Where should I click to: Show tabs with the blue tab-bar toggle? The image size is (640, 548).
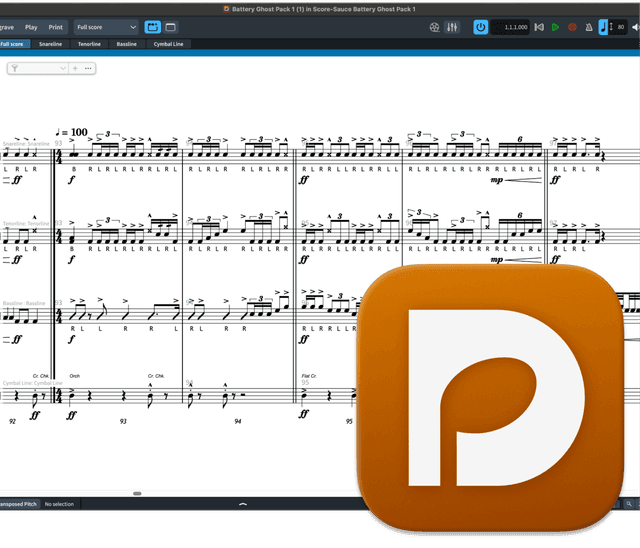[x=153, y=27]
